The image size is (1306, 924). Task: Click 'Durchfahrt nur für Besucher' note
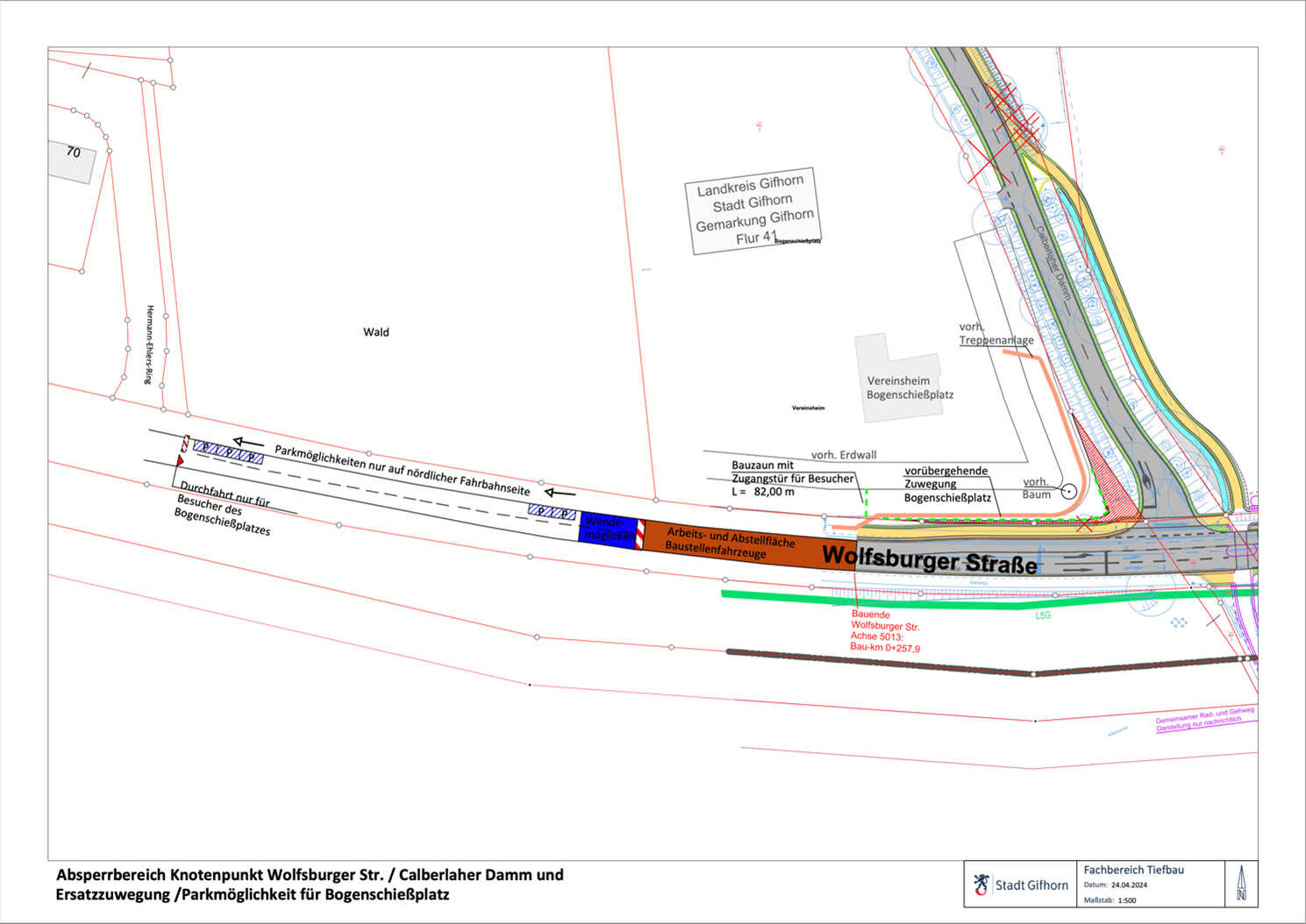pyautogui.click(x=224, y=508)
